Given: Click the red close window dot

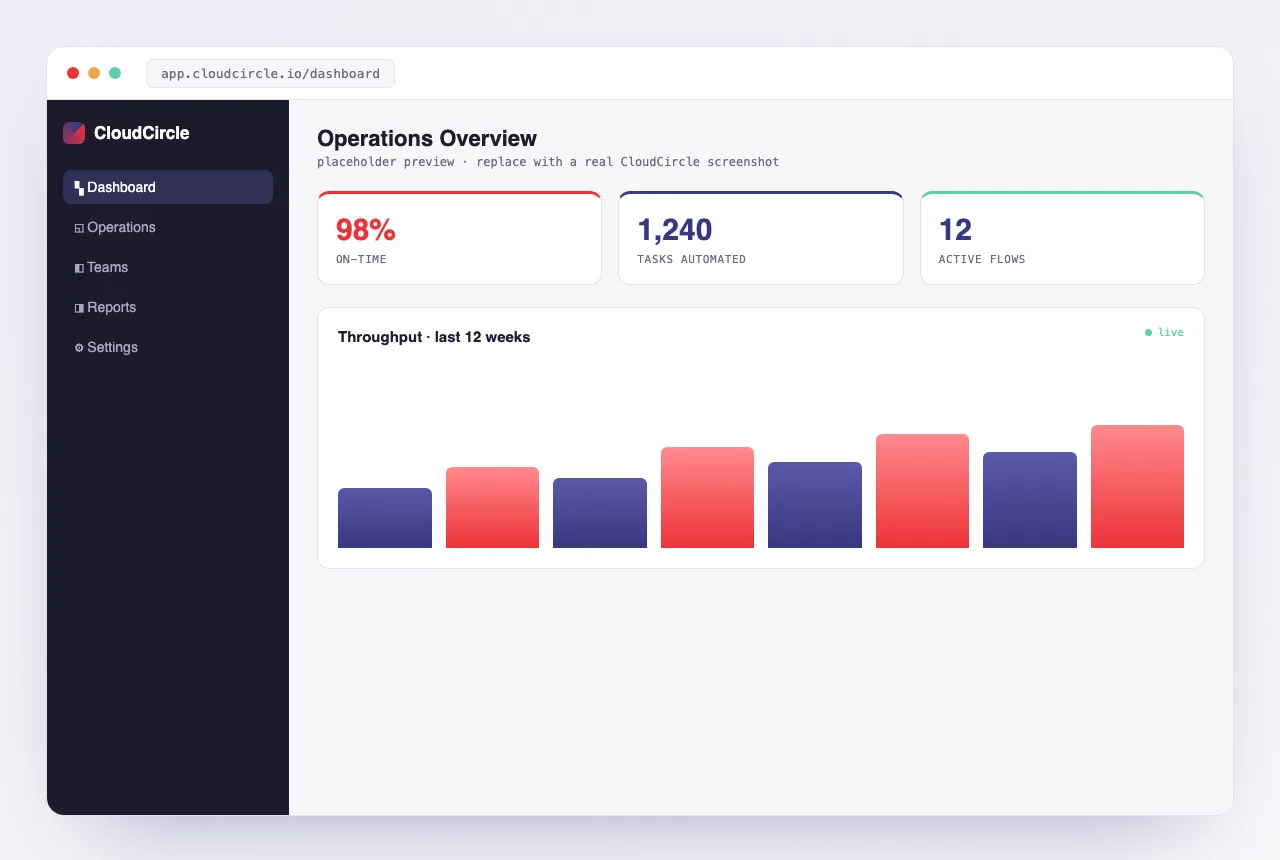Looking at the screenshot, I should point(73,73).
